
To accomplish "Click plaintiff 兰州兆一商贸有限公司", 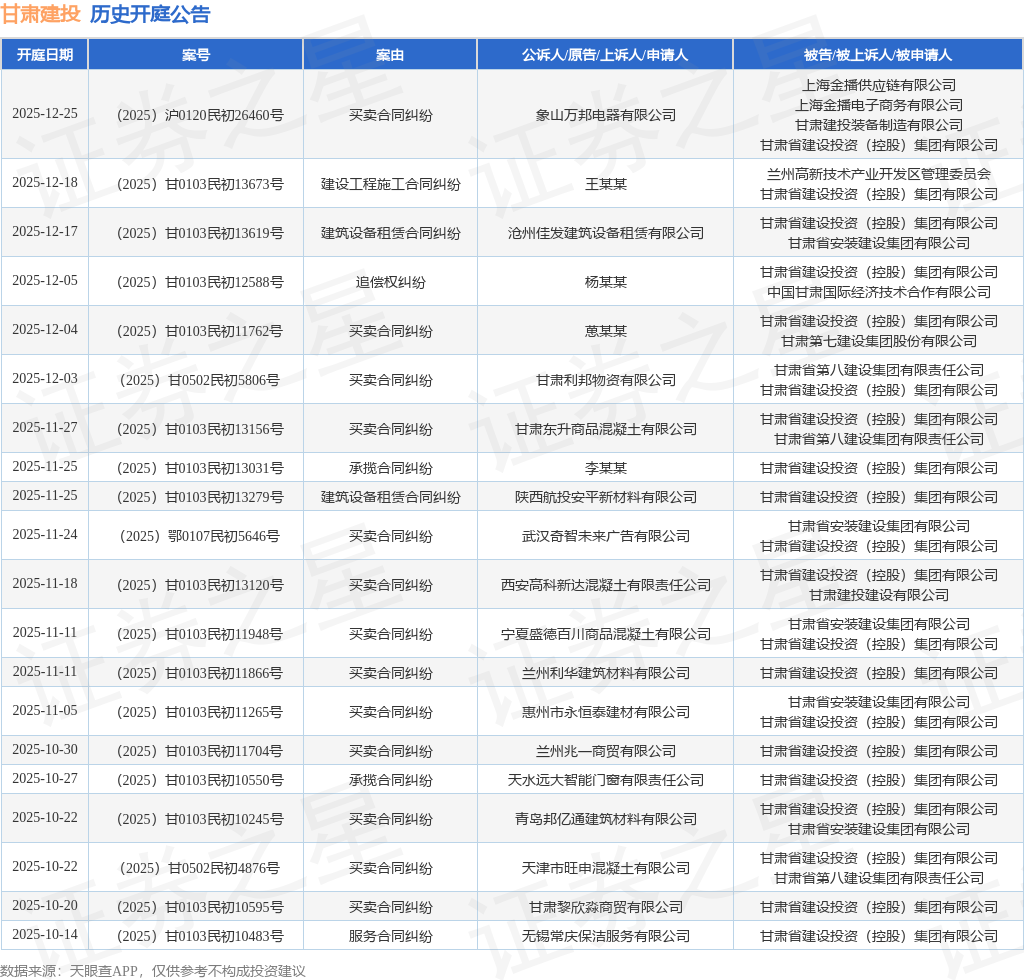I will pos(605,751).
